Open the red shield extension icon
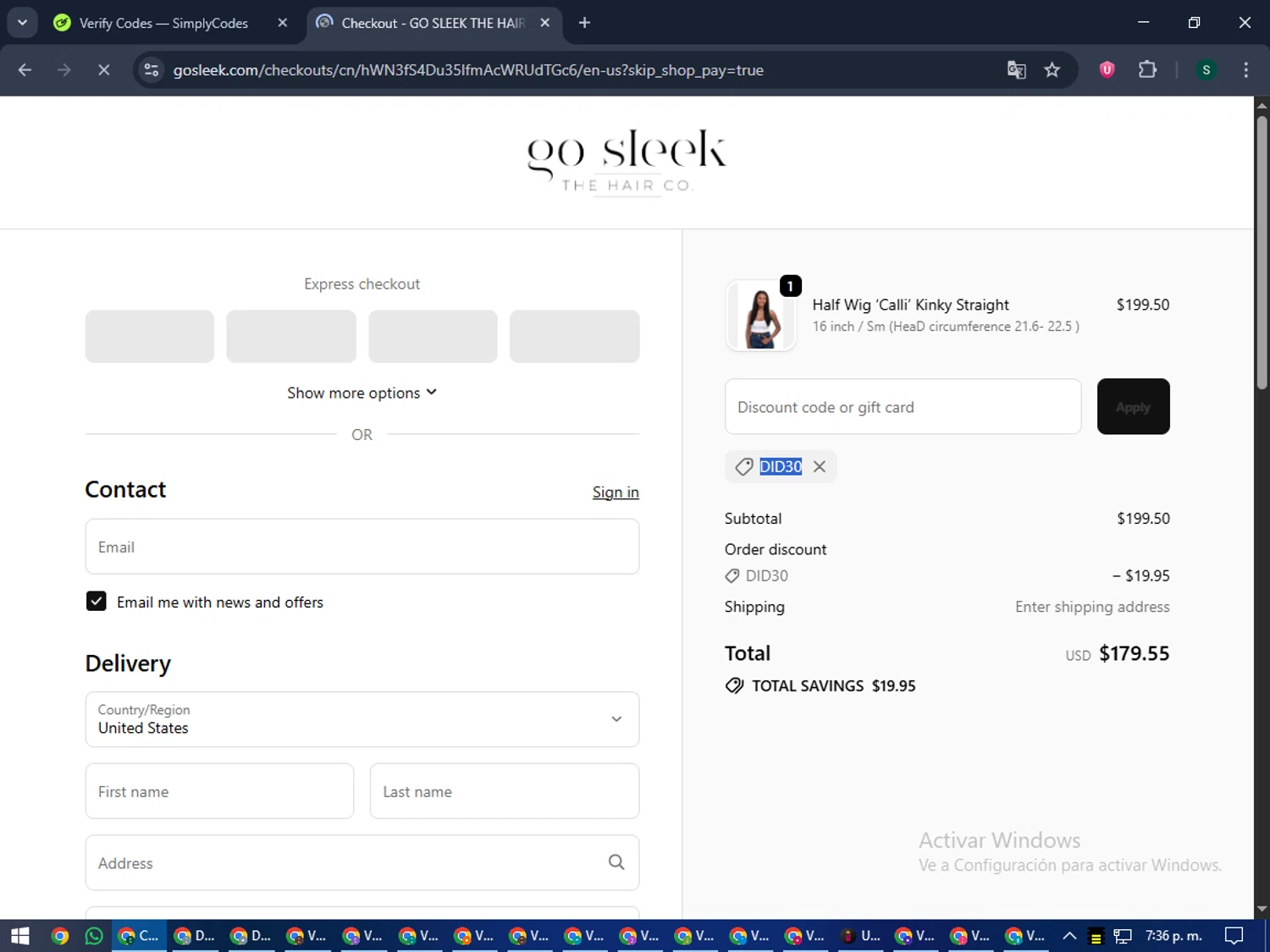The image size is (1270, 952). (x=1107, y=70)
